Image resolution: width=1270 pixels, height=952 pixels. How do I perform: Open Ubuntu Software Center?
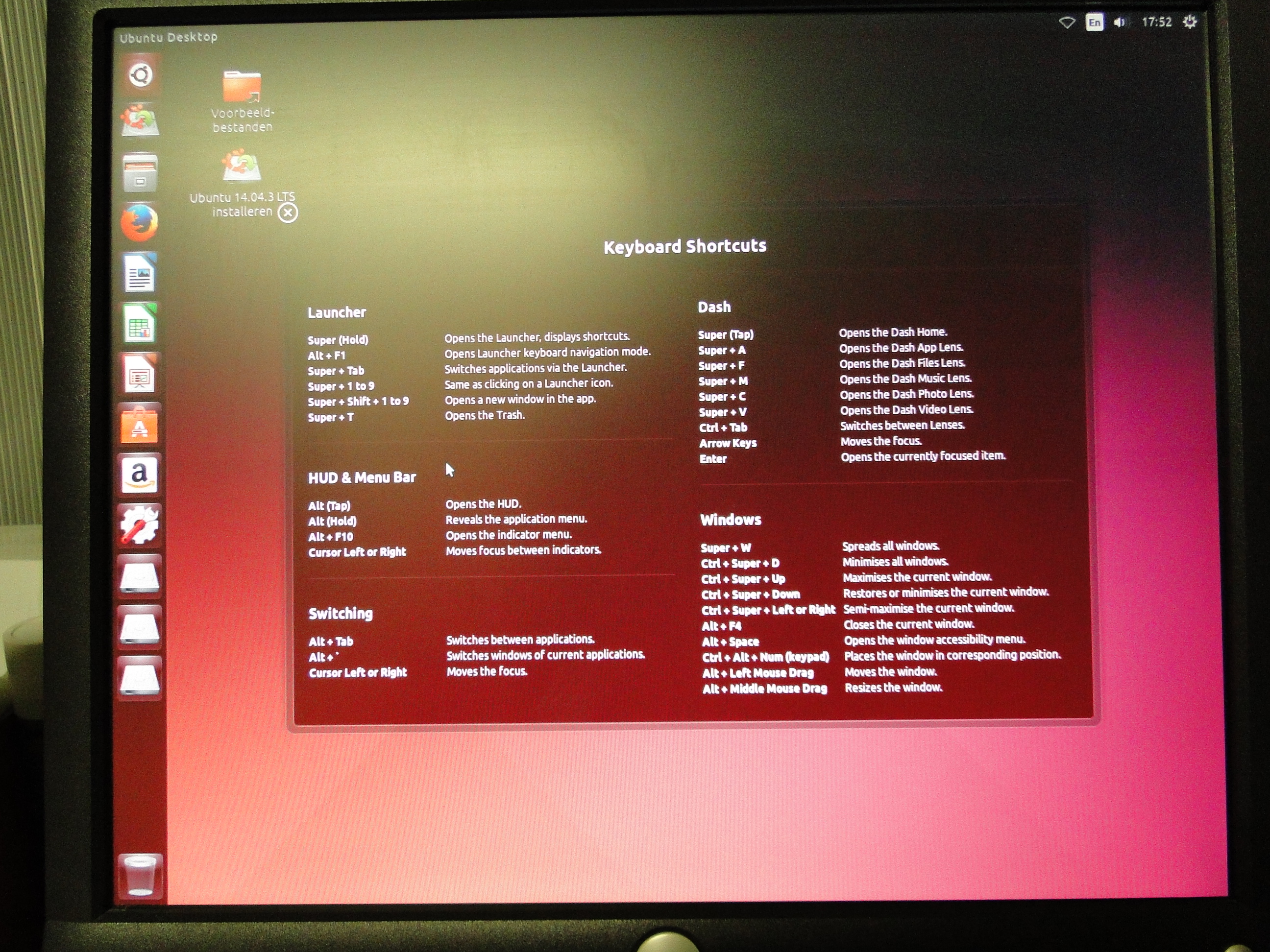pyautogui.click(x=140, y=425)
